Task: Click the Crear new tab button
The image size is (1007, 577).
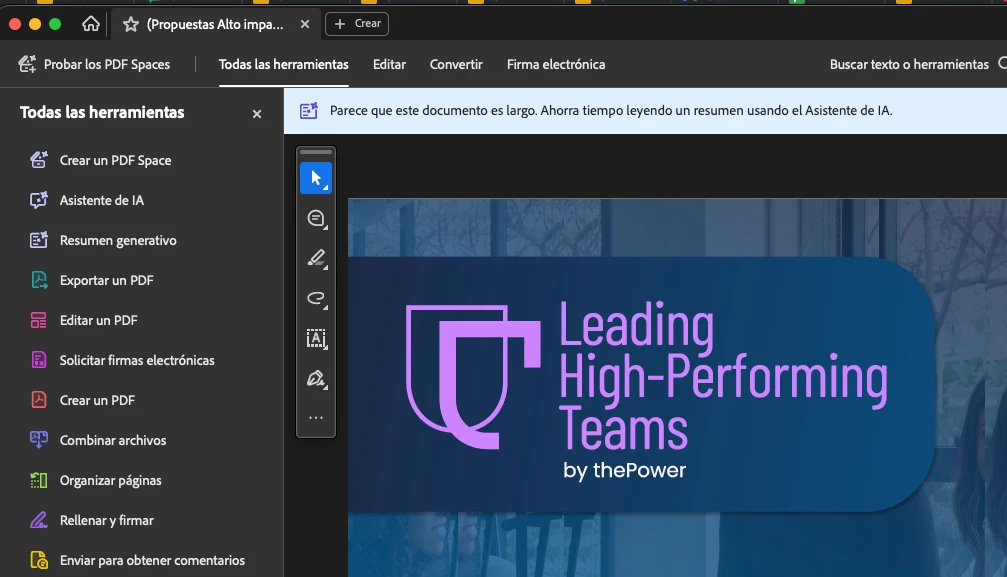Action: (x=357, y=24)
